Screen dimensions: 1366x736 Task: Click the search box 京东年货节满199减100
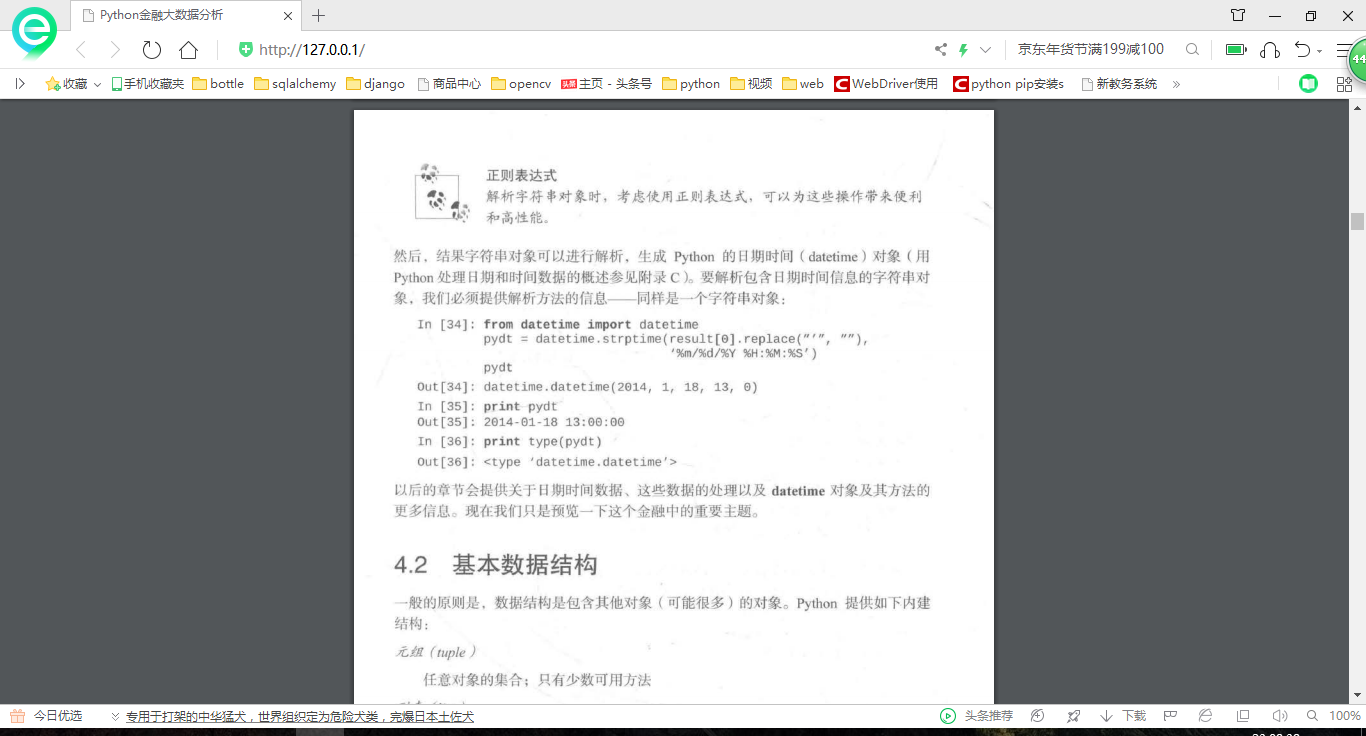[x=1091, y=49]
